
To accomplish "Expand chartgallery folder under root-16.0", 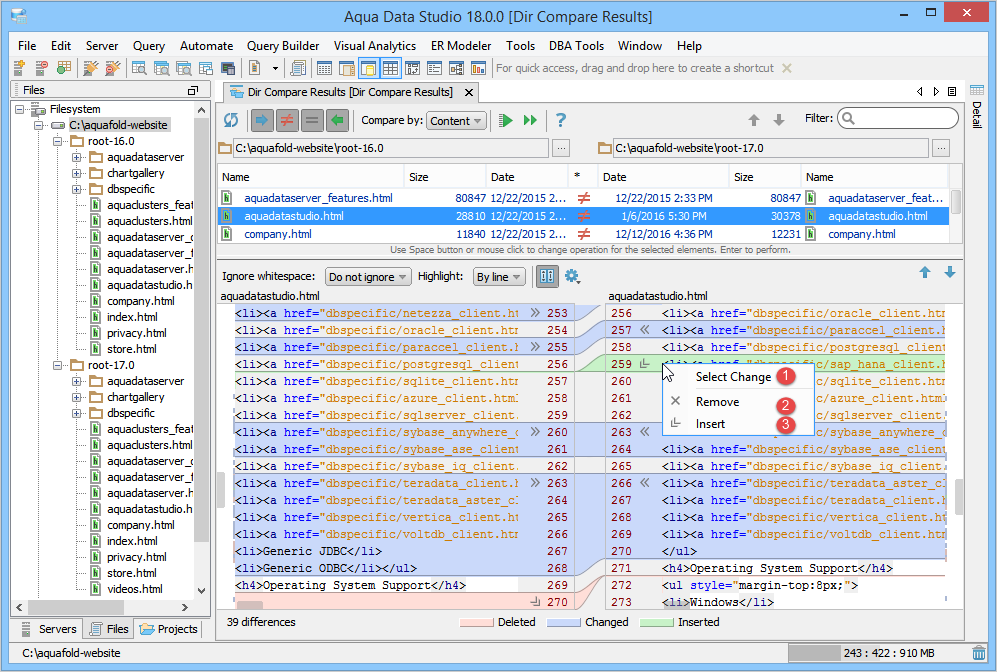I will click(76, 173).
